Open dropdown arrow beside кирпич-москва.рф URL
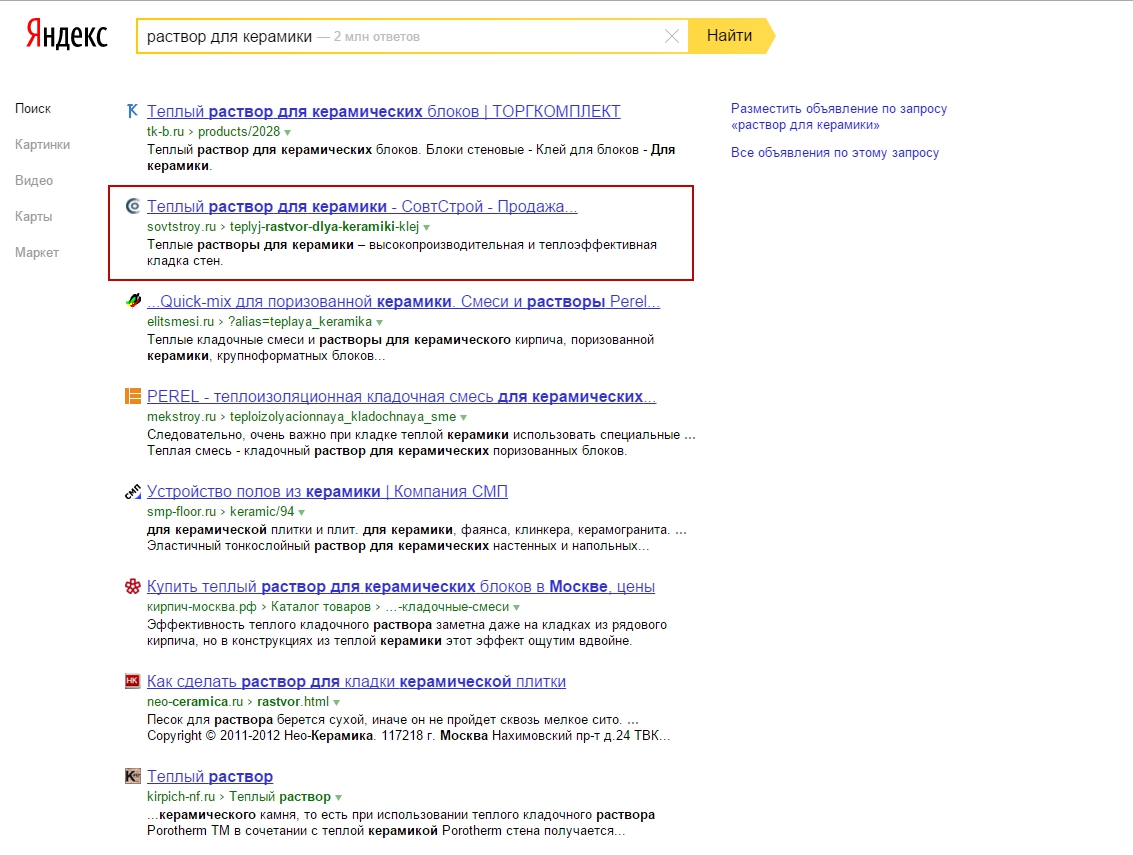 pyautogui.click(x=516, y=608)
